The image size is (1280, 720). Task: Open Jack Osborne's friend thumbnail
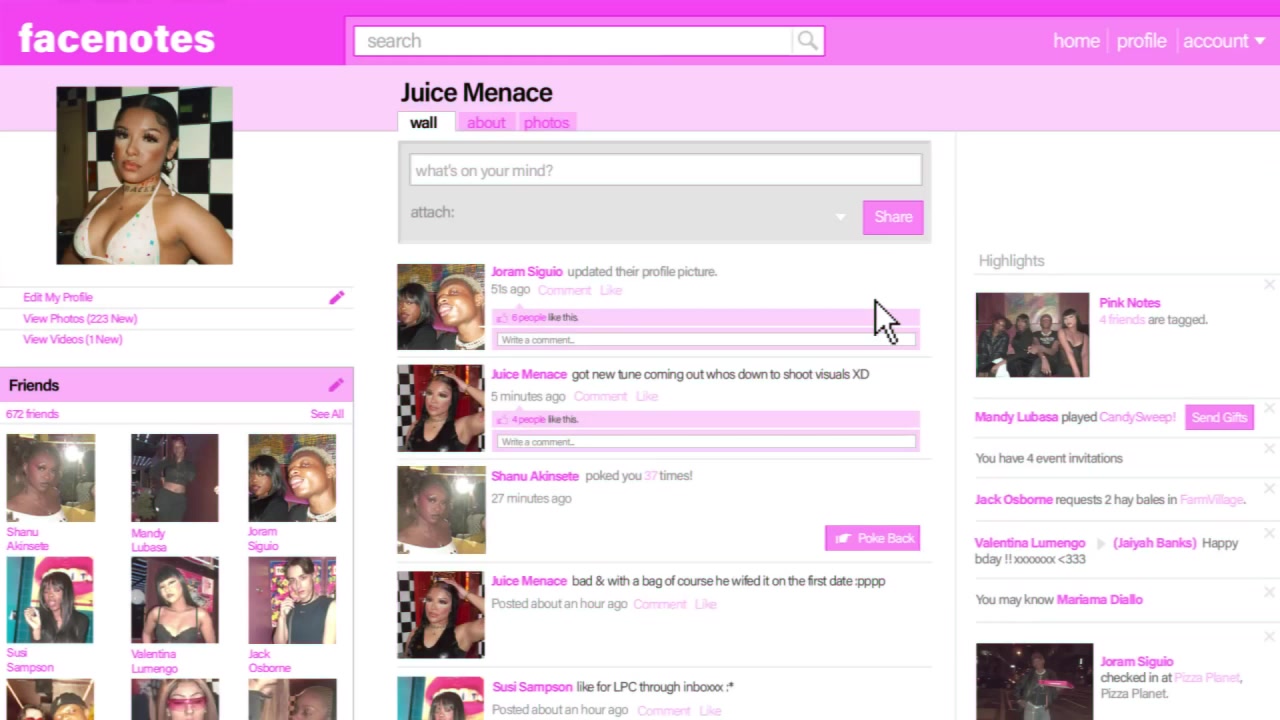(292, 600)
